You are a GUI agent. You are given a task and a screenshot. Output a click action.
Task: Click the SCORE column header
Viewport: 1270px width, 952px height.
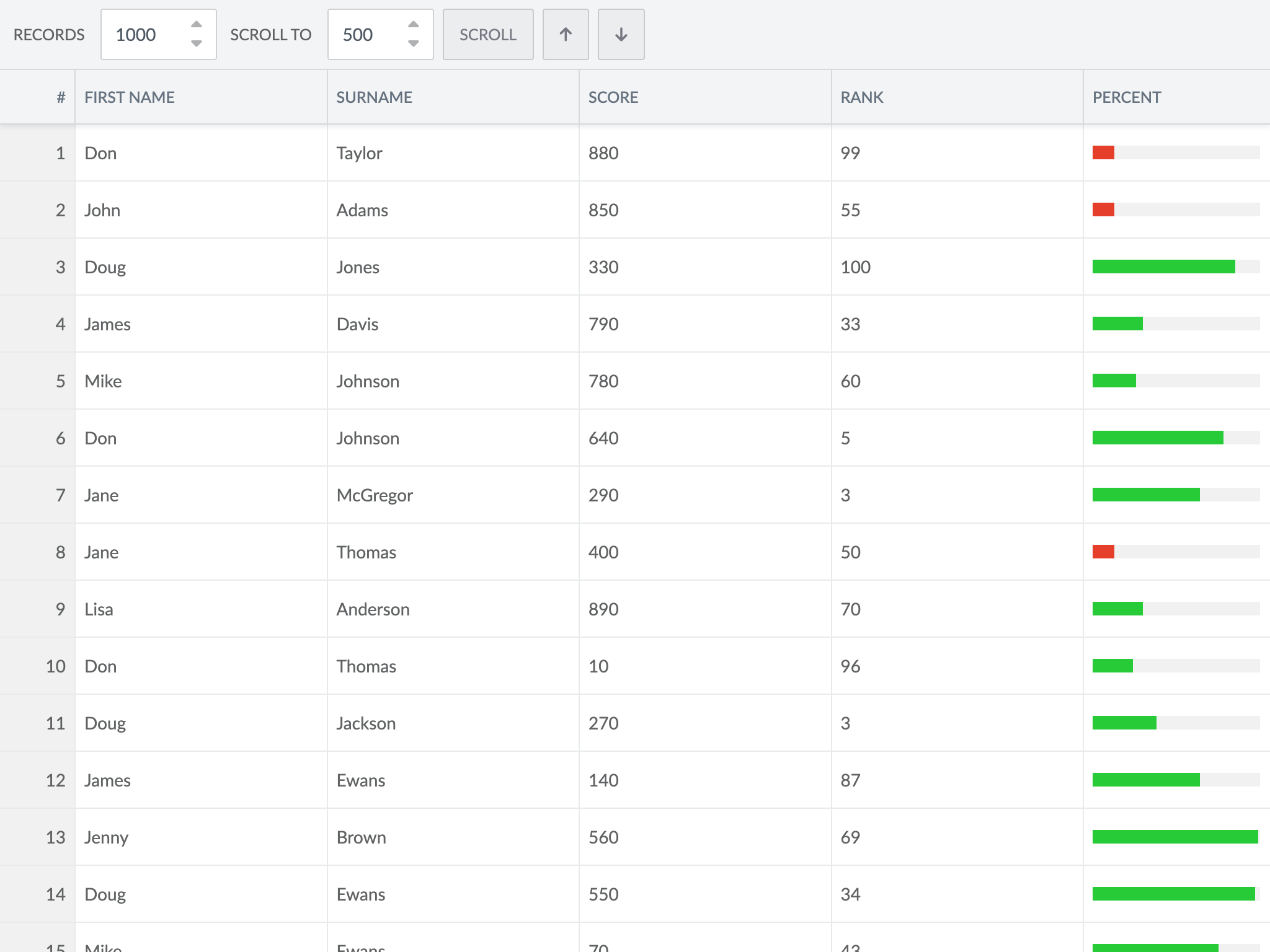[x=613, y=97]
